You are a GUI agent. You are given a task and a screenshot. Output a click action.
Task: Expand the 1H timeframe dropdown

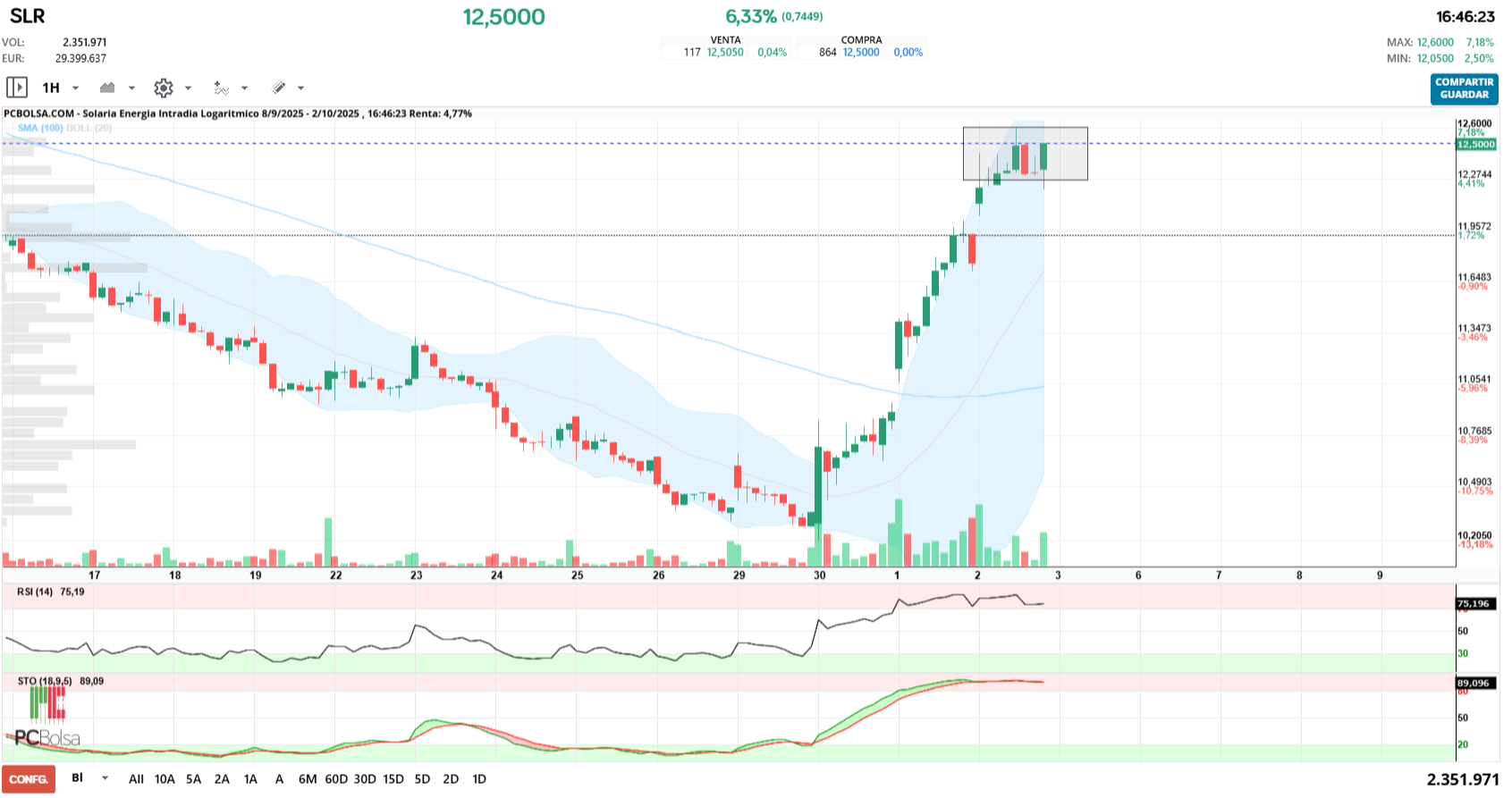[x=75, y=88]
